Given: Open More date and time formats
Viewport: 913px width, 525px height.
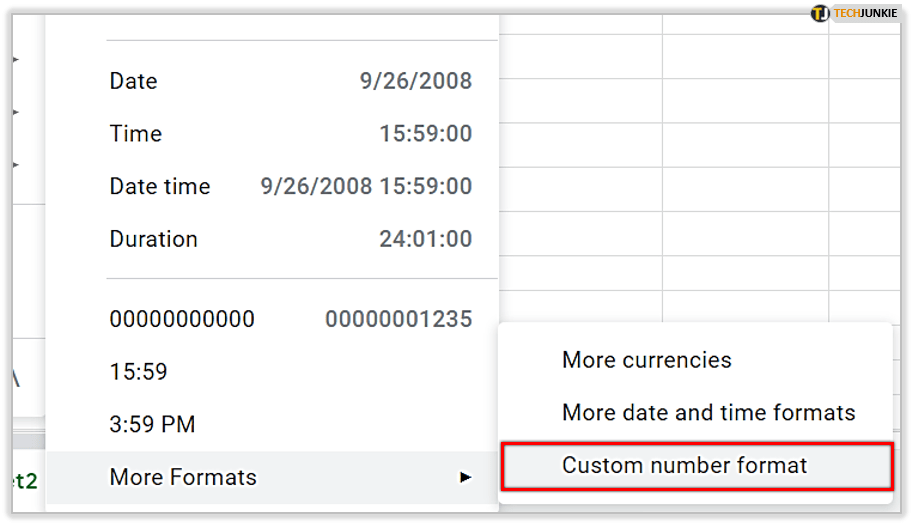Looking at the screenshot, I should pyautogui.click(x=708, y=413).
